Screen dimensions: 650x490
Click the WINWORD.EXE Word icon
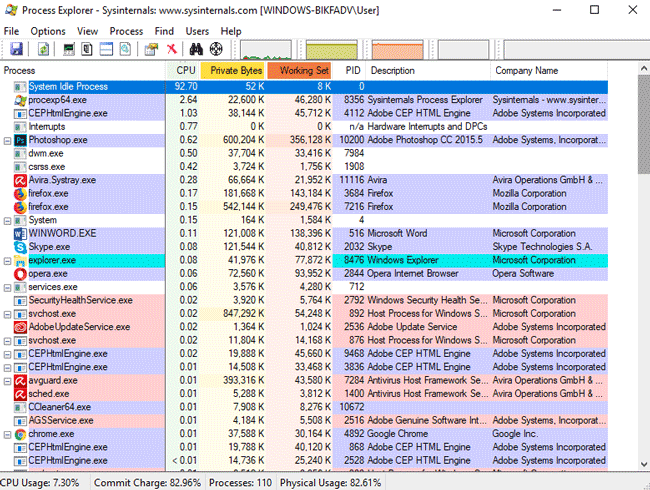21,233
